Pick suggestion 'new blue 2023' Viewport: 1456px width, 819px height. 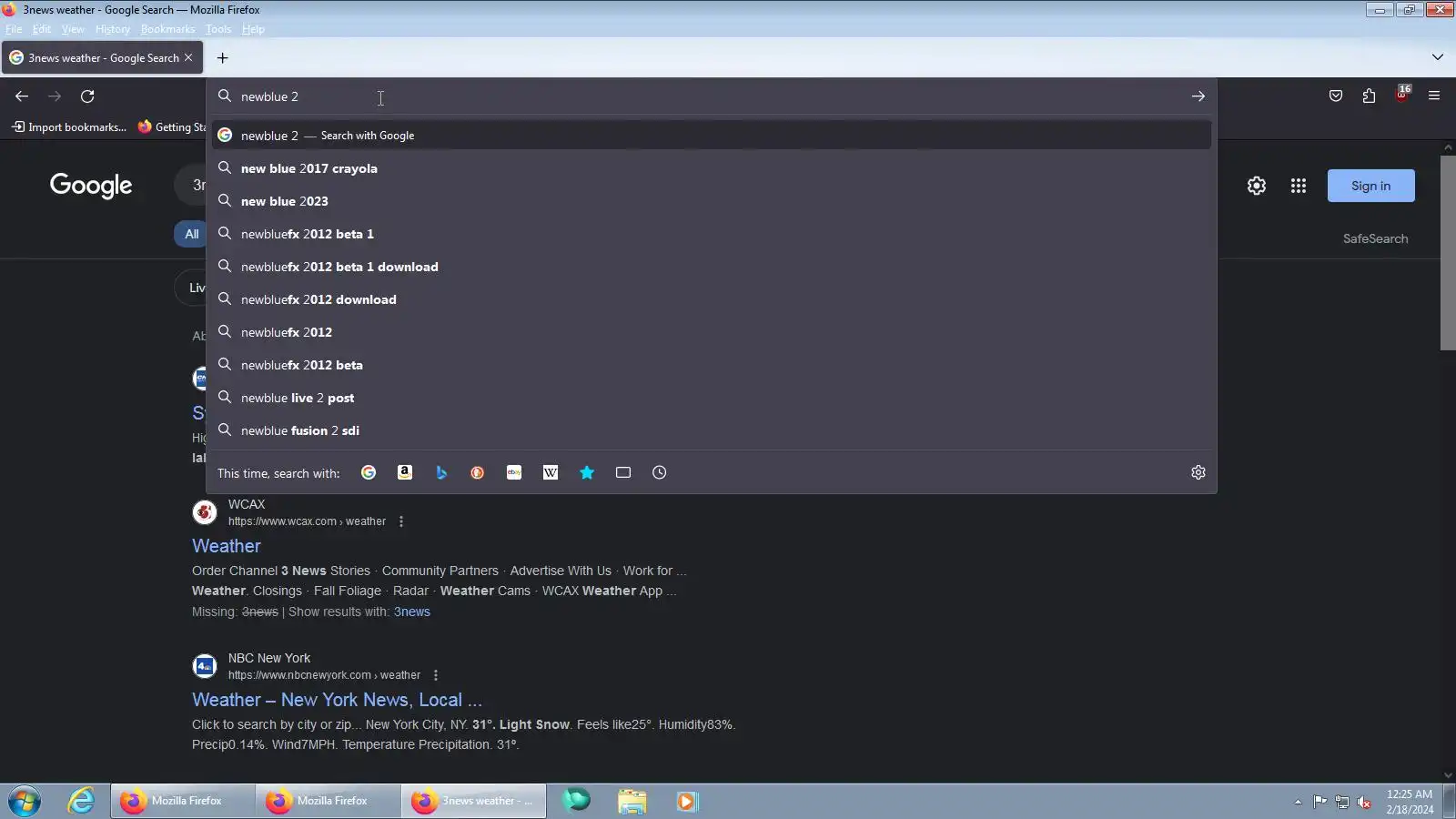coord(712,201)
